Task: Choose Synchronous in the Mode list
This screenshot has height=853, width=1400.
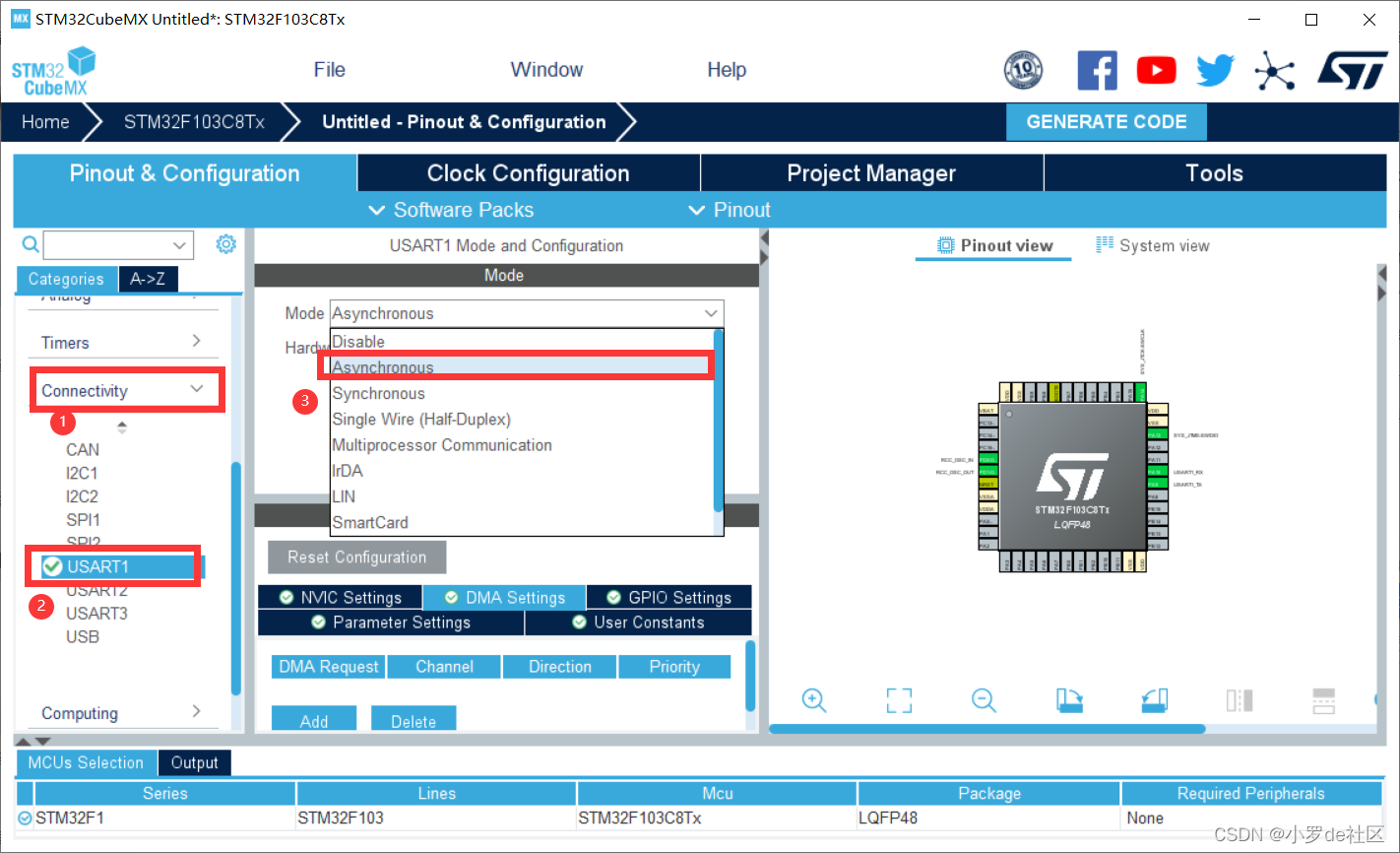Action: (x=522, y=393)
